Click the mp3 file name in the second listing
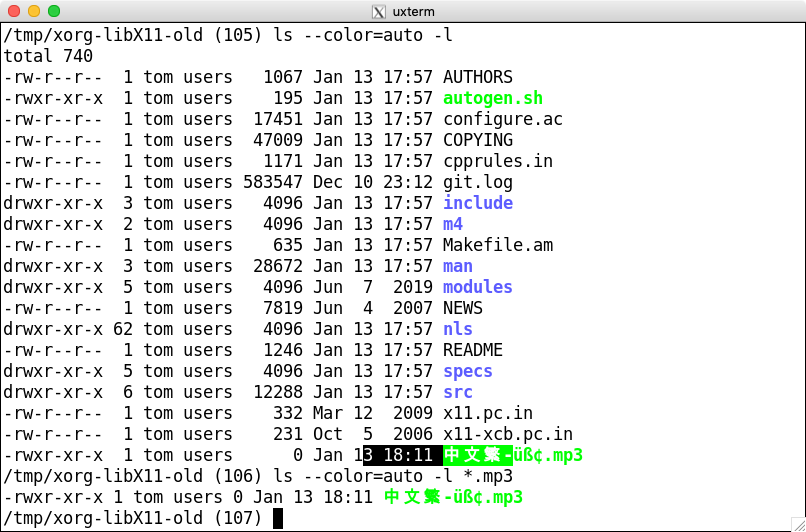This screenshot has height=532, width=806. tap(453, 498)
